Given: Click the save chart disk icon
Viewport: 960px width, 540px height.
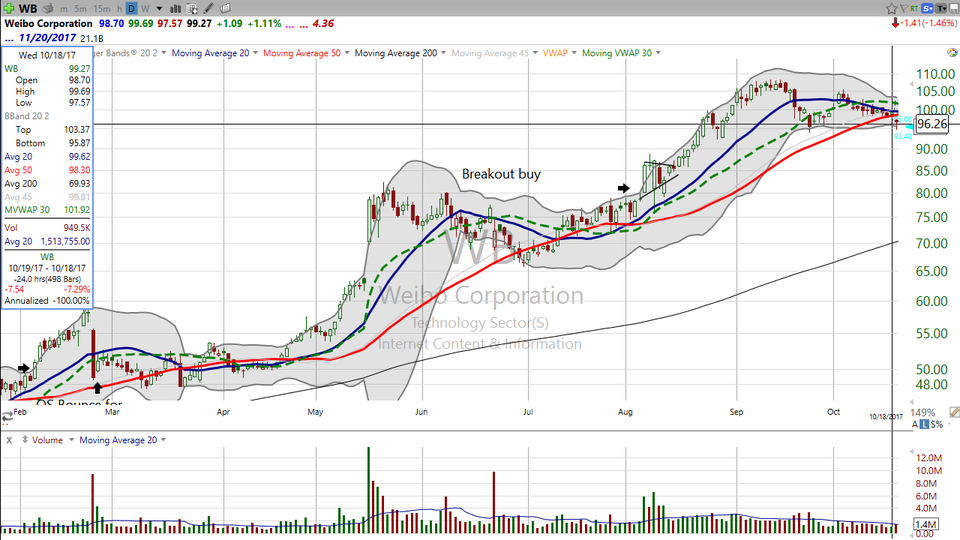Looking at the screenshot, I should (953, 9).
